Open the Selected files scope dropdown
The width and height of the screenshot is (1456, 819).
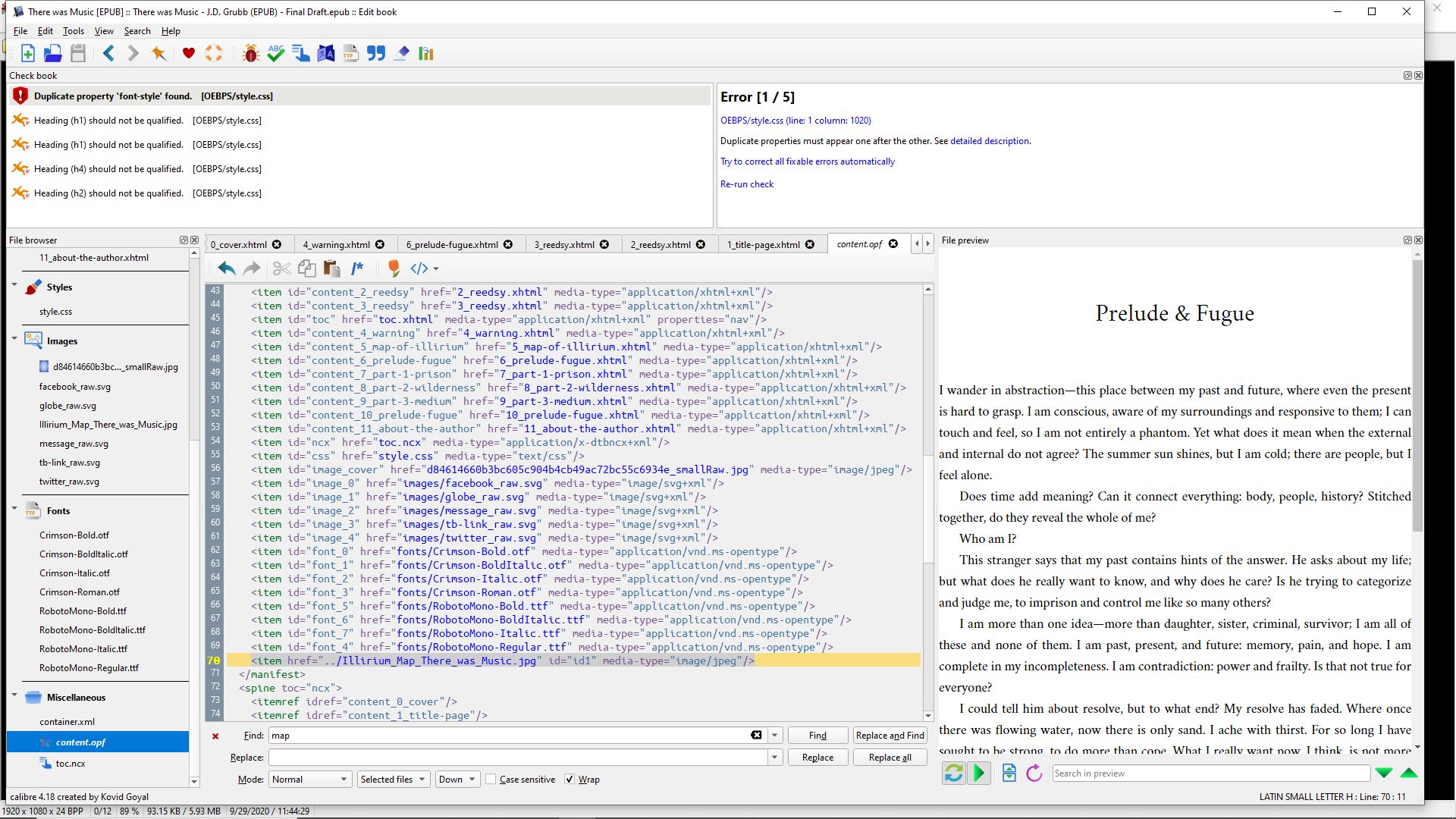coord(393,780)
